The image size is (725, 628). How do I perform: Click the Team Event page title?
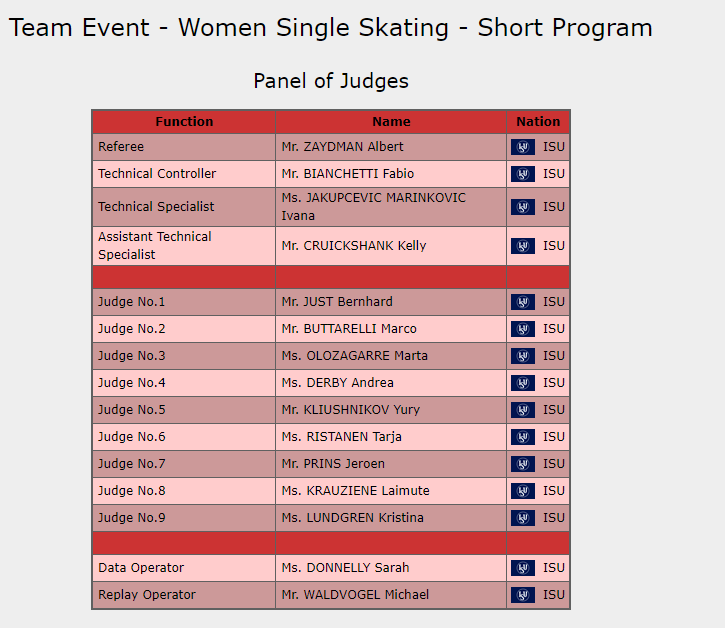(331, 28)
